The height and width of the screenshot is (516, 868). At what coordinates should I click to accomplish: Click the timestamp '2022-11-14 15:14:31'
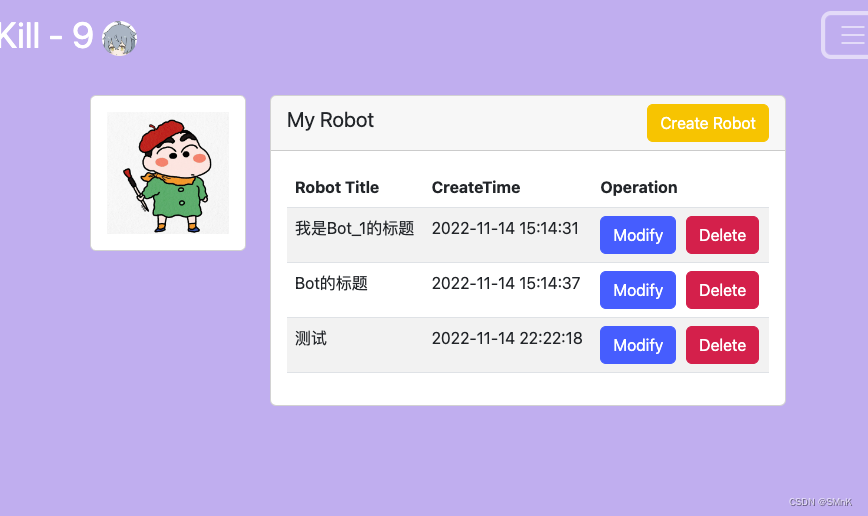tap(505, 228)
